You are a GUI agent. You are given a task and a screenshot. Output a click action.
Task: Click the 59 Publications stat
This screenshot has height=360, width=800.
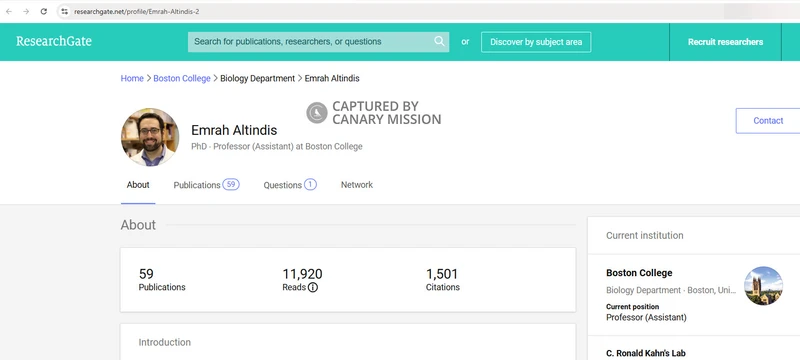tap(162, 280)
